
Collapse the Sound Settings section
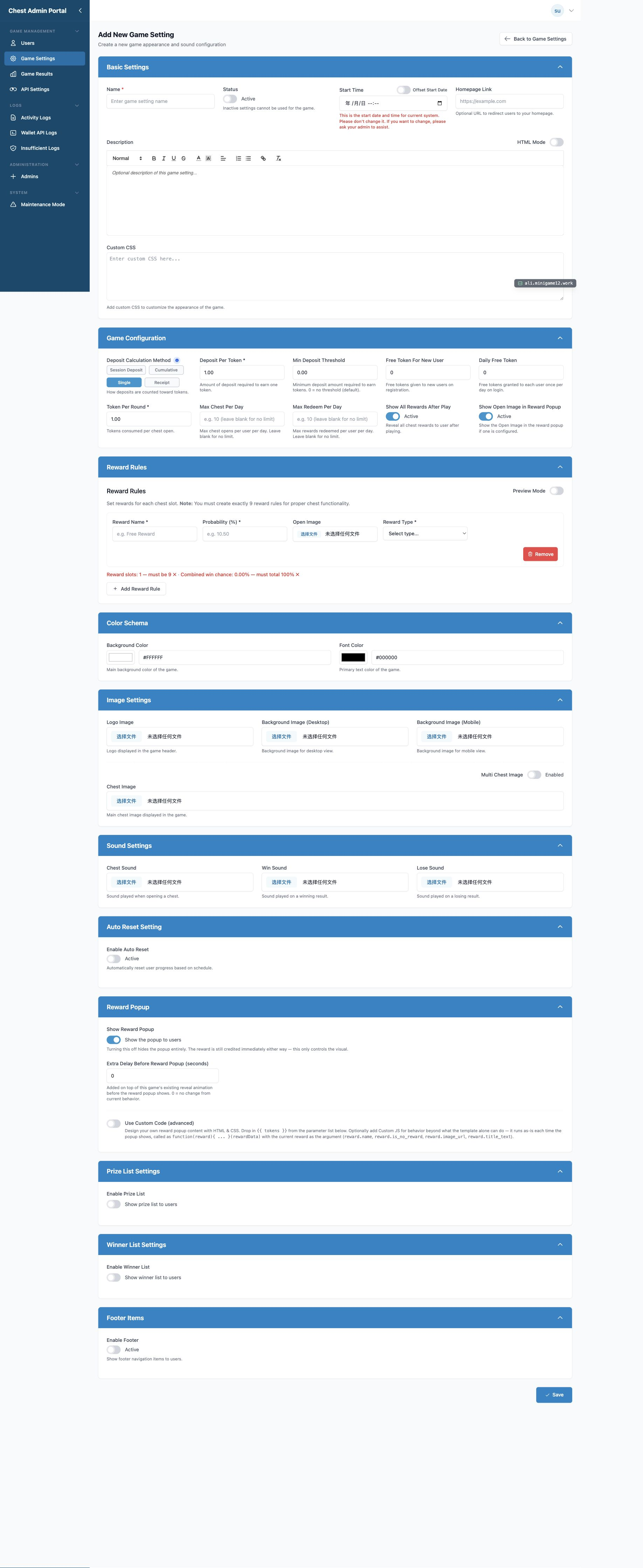560,845
